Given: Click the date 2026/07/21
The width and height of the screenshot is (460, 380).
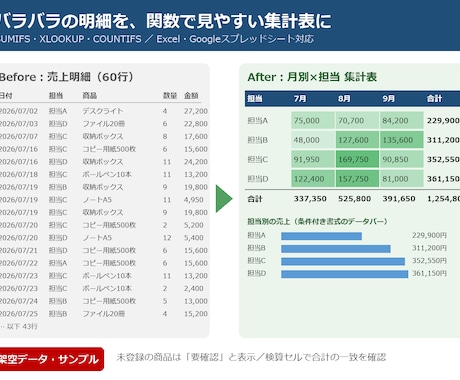Looking at the screenshot, I should pos(19,250).
